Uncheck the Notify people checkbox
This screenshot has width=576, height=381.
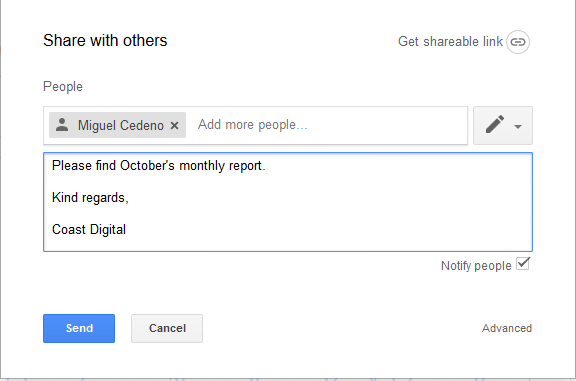523,264
